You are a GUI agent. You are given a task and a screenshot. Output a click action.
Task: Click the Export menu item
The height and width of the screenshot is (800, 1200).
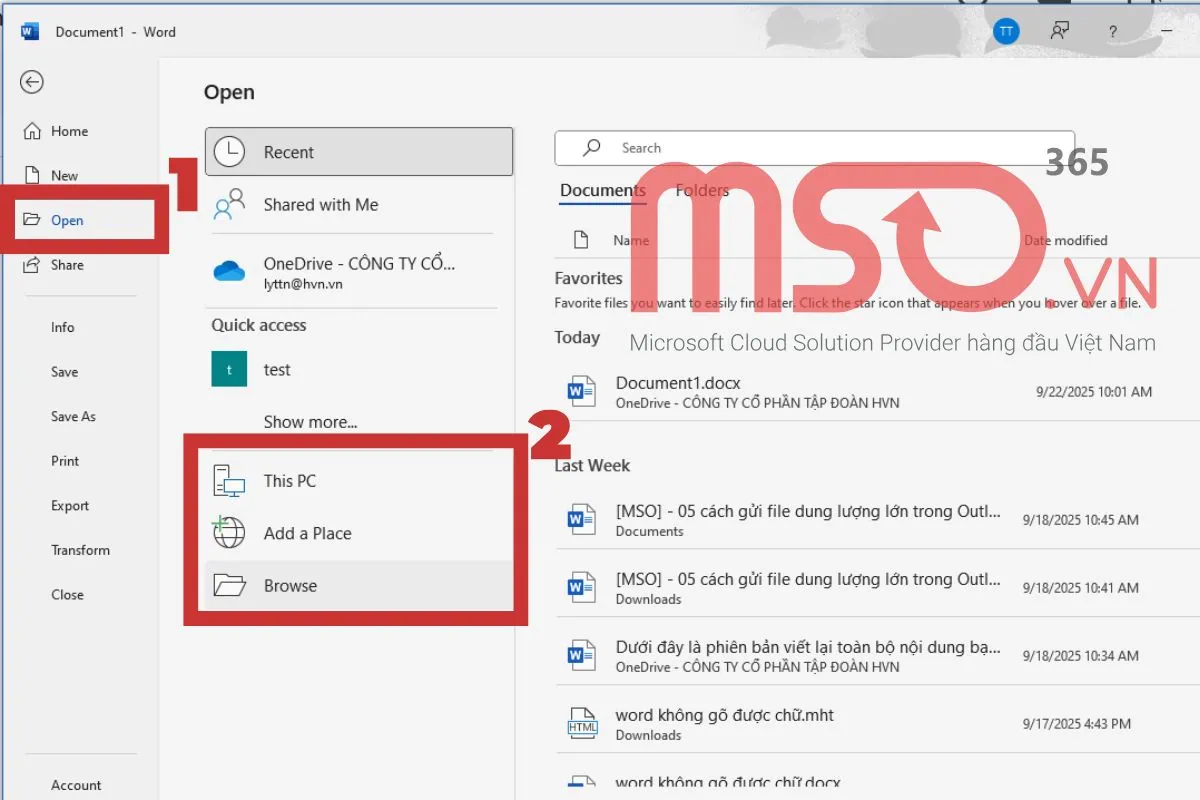point(70,506)
